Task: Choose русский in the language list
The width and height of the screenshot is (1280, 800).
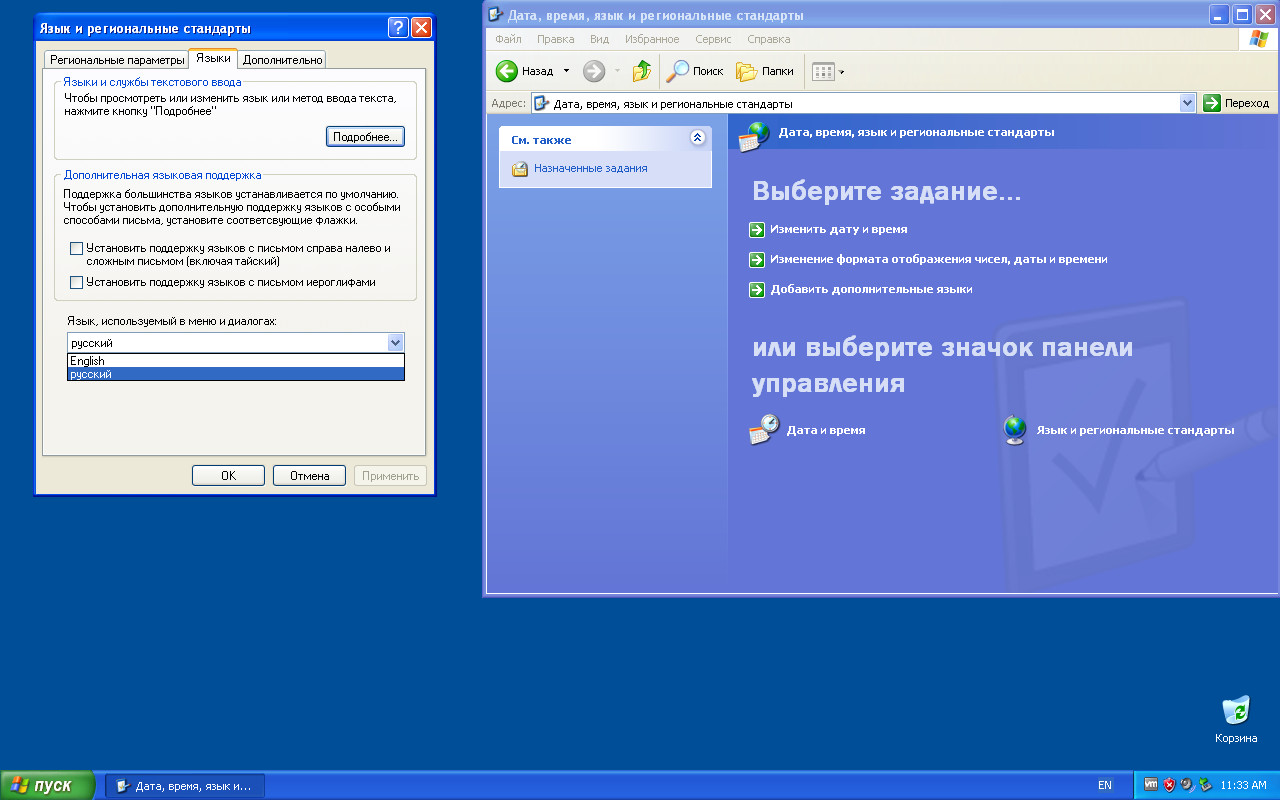Action: (236, 374)
